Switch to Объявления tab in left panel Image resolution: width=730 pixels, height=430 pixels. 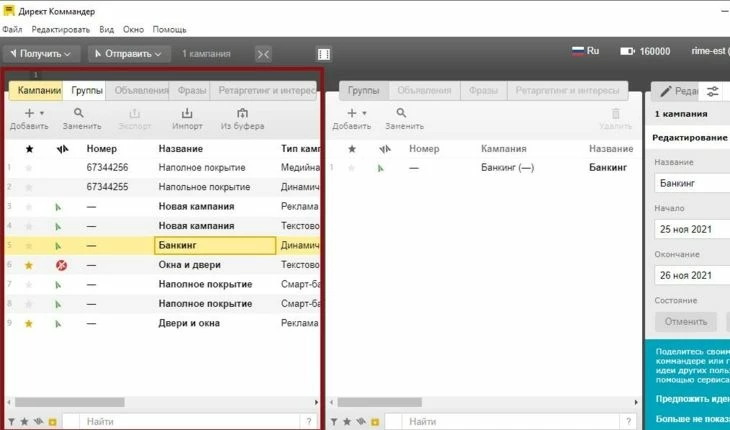(x=138, y=90)
